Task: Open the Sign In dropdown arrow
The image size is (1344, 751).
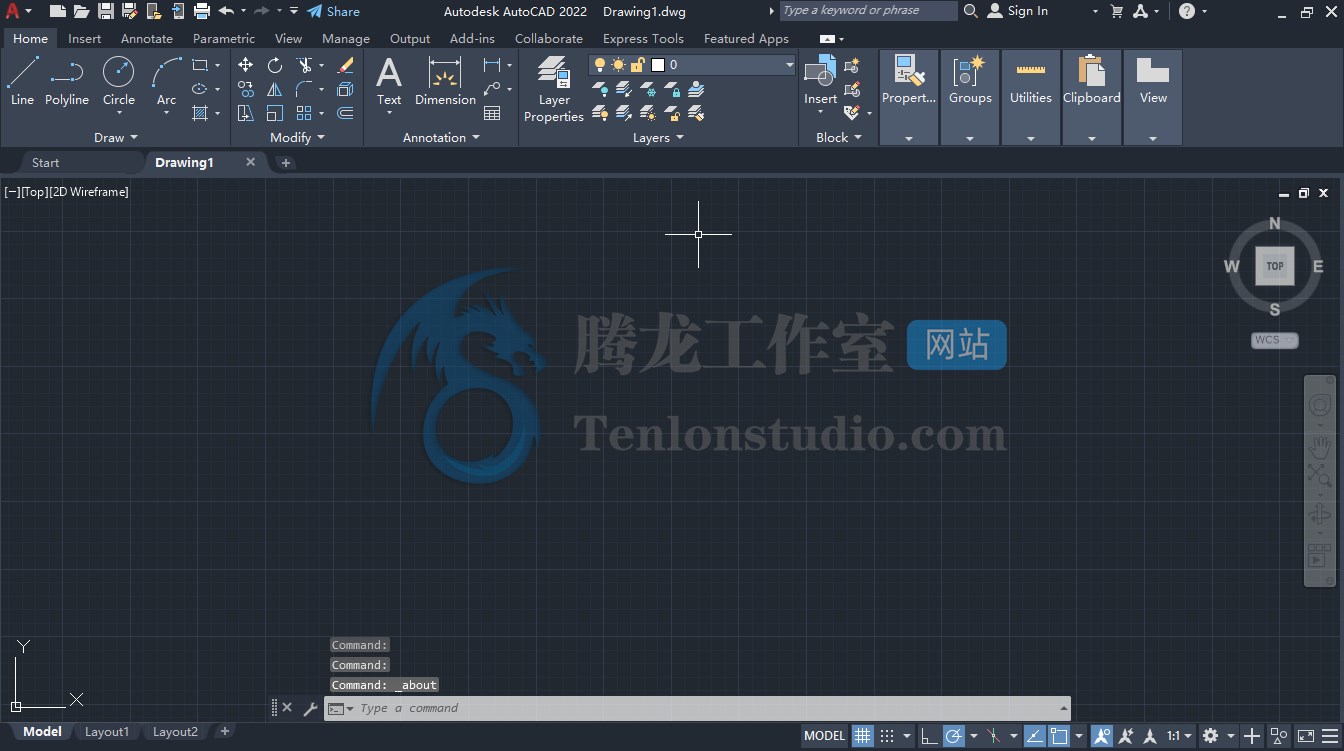Action: point(1095,11)
